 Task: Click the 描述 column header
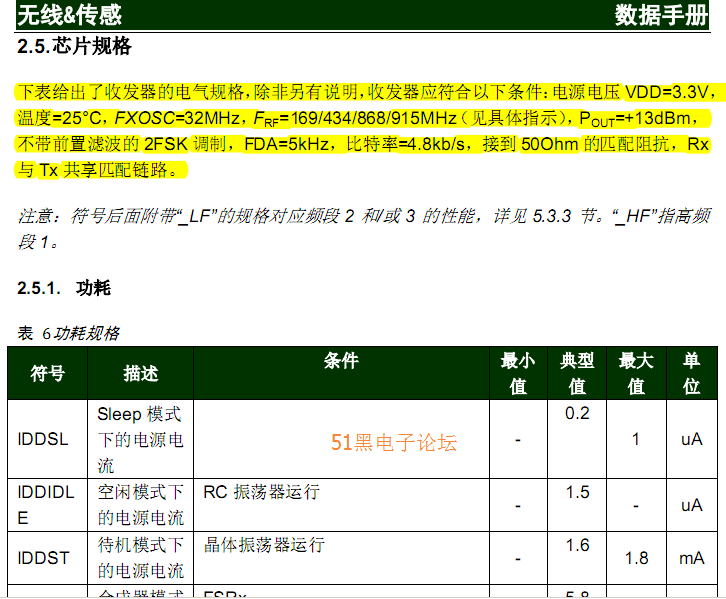click(140, 373)
